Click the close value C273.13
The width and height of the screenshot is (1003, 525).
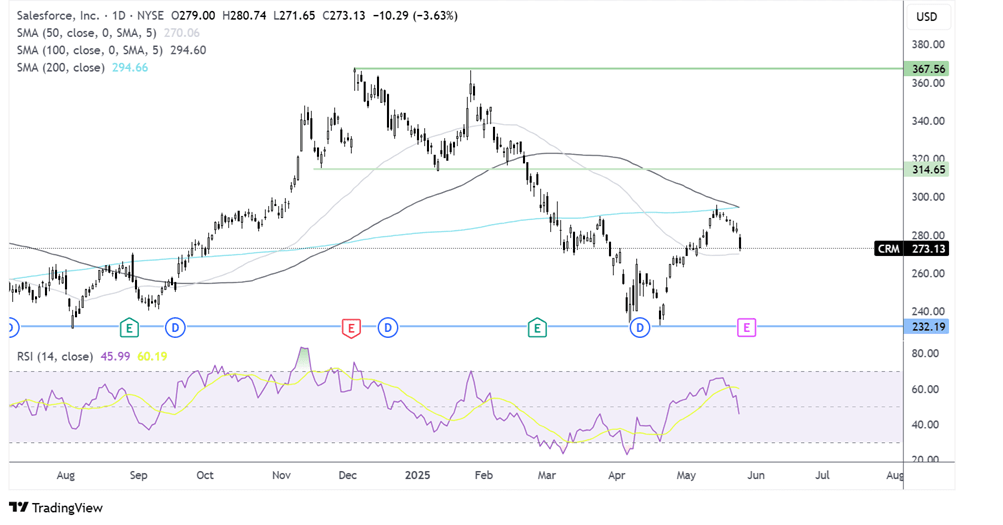tap(344, 15)
